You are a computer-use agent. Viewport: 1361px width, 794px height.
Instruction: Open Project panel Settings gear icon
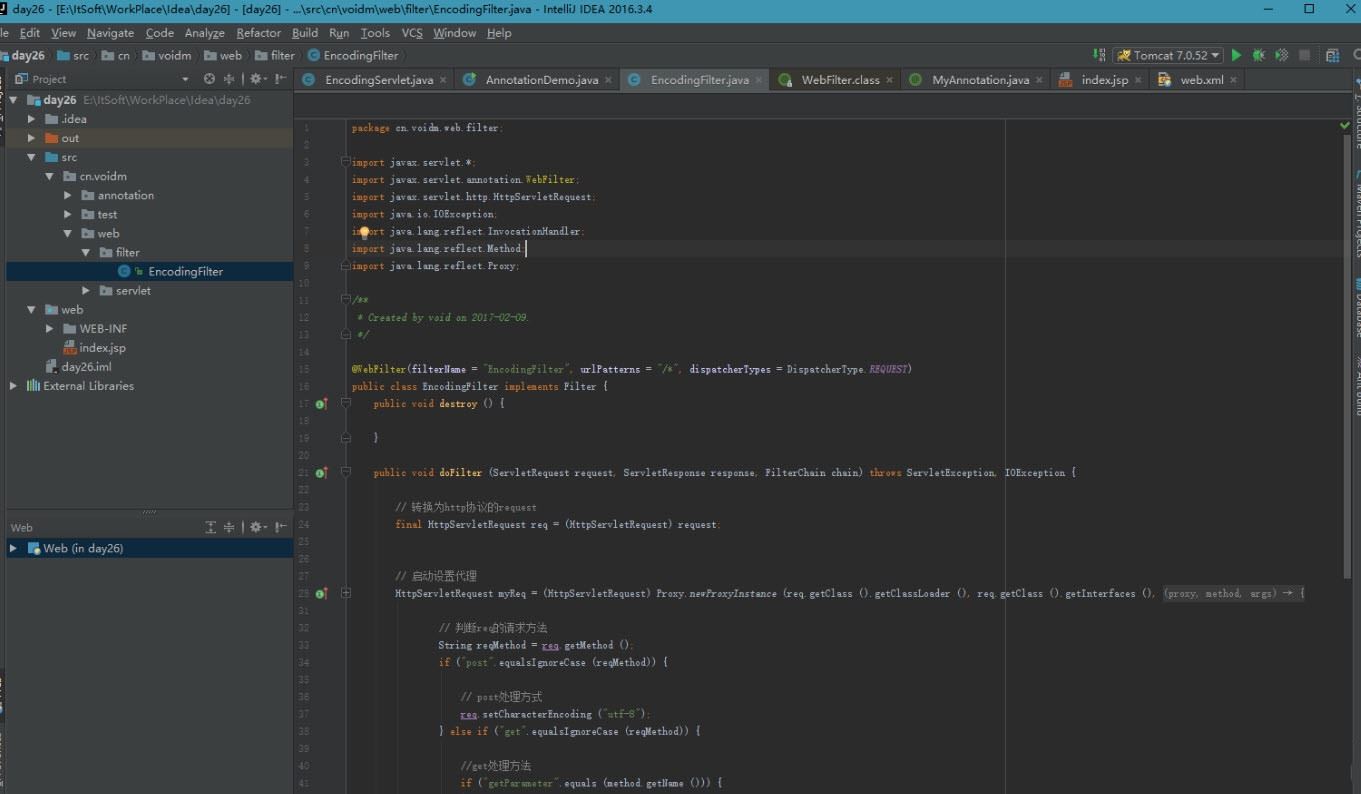254,78
